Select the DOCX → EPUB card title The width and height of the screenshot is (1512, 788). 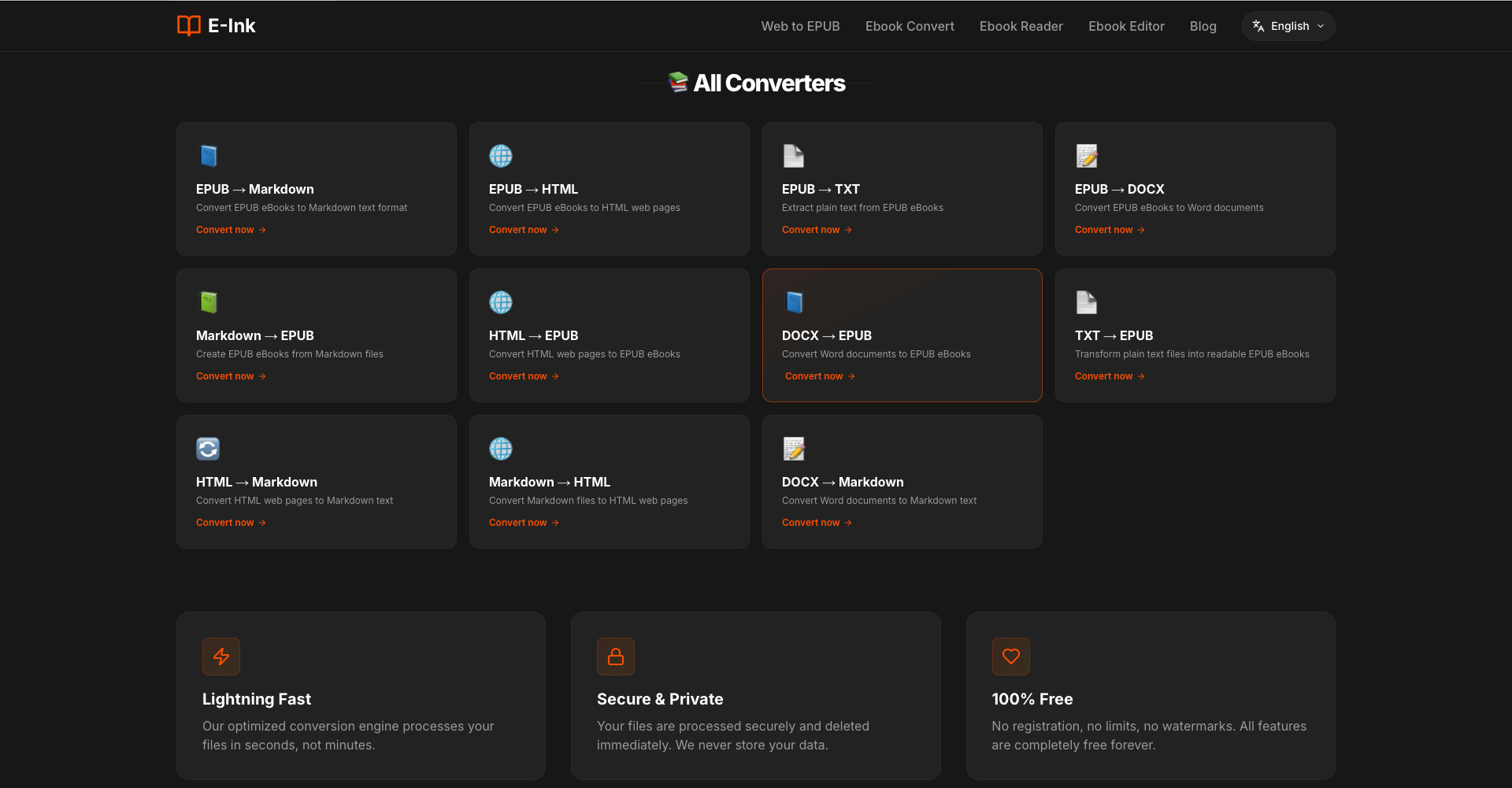point(827,335)
